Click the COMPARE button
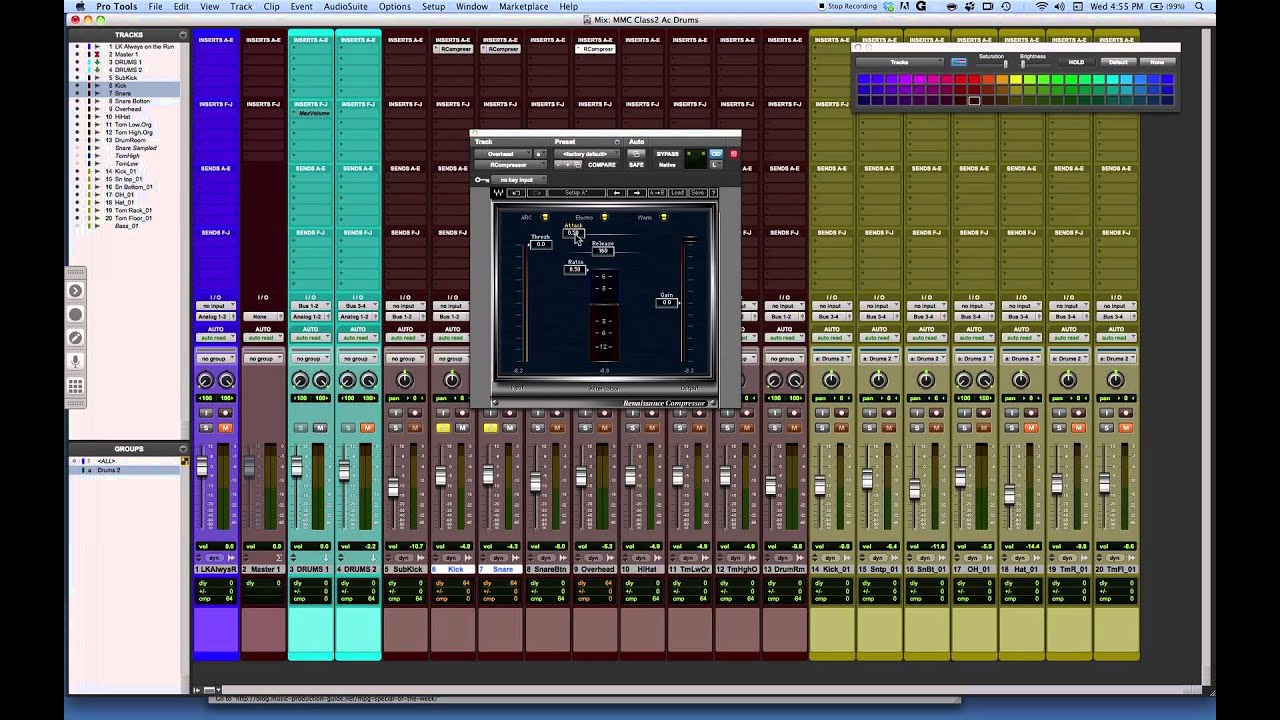The height and width of the screenshot is (720, 1280). tap(602, 165)
